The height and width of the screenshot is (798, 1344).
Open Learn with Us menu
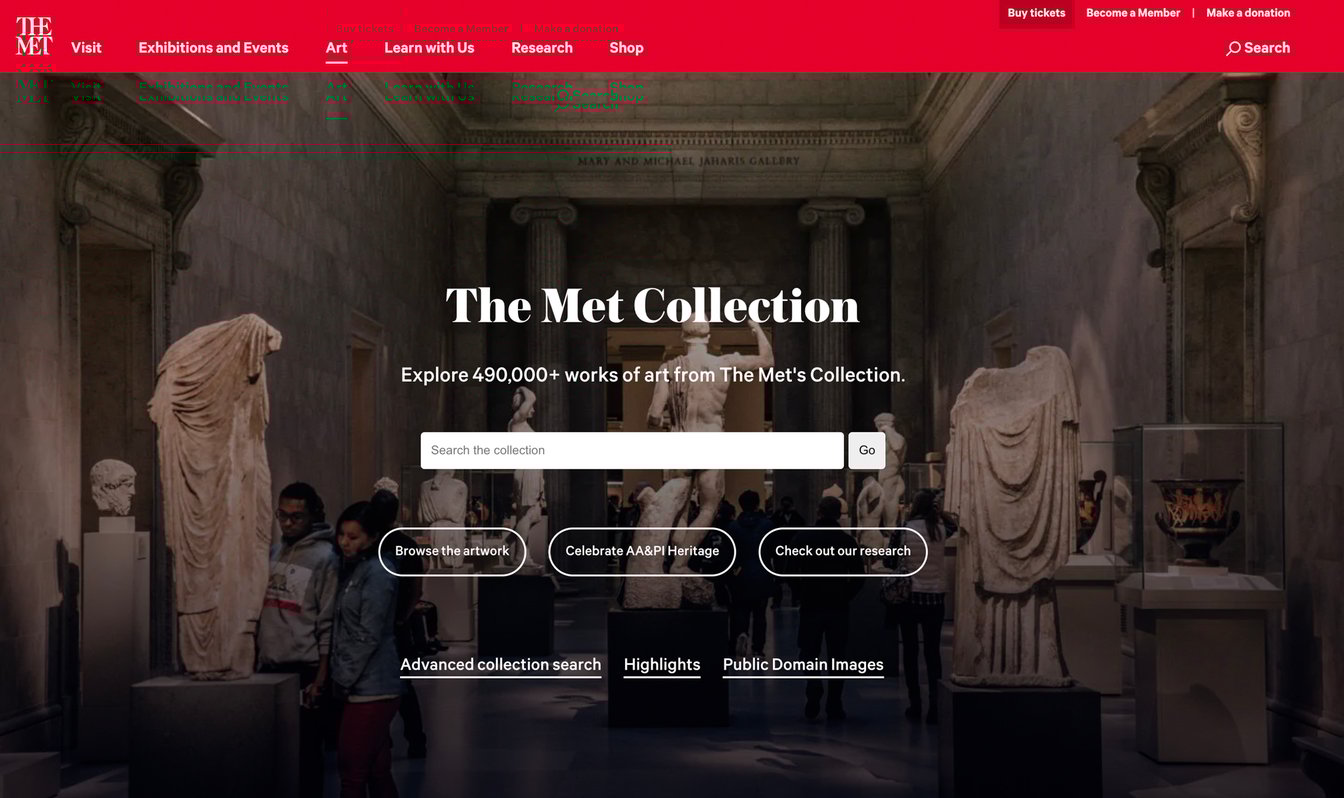pyautogui.click(x=429, y=48)
